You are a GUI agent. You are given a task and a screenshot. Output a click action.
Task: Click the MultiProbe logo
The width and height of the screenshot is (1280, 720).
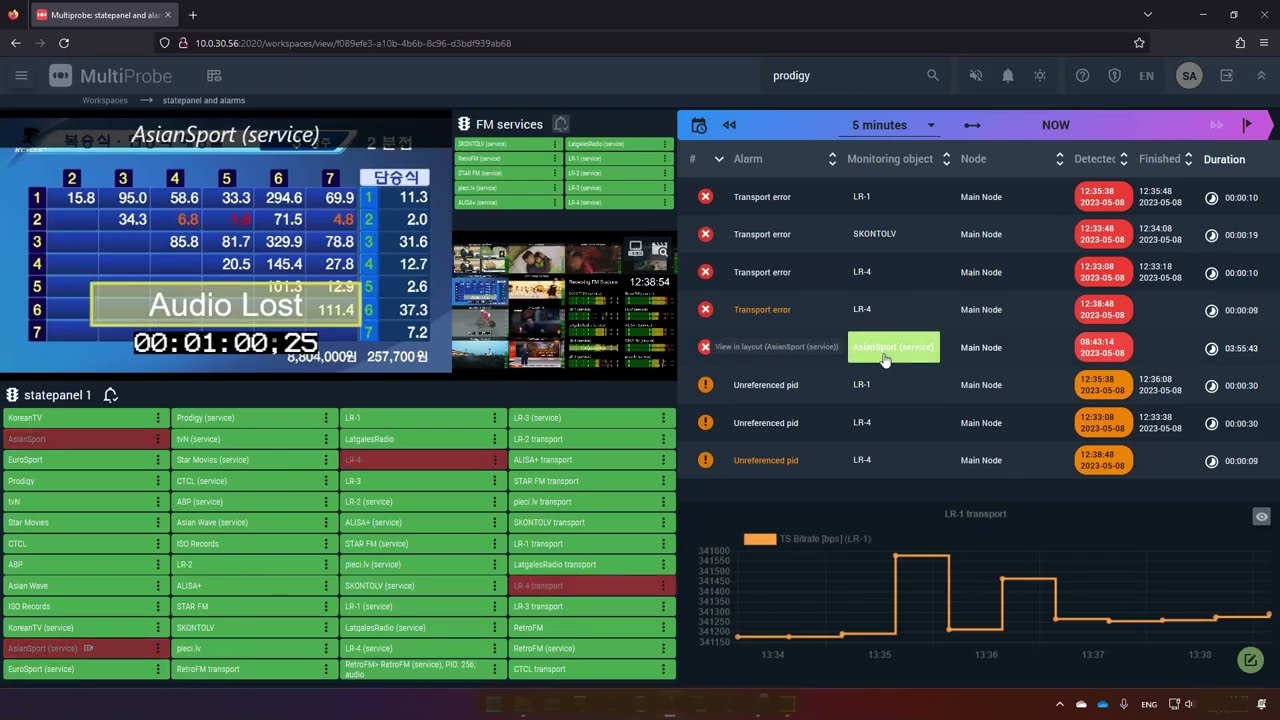pos(111,76)
